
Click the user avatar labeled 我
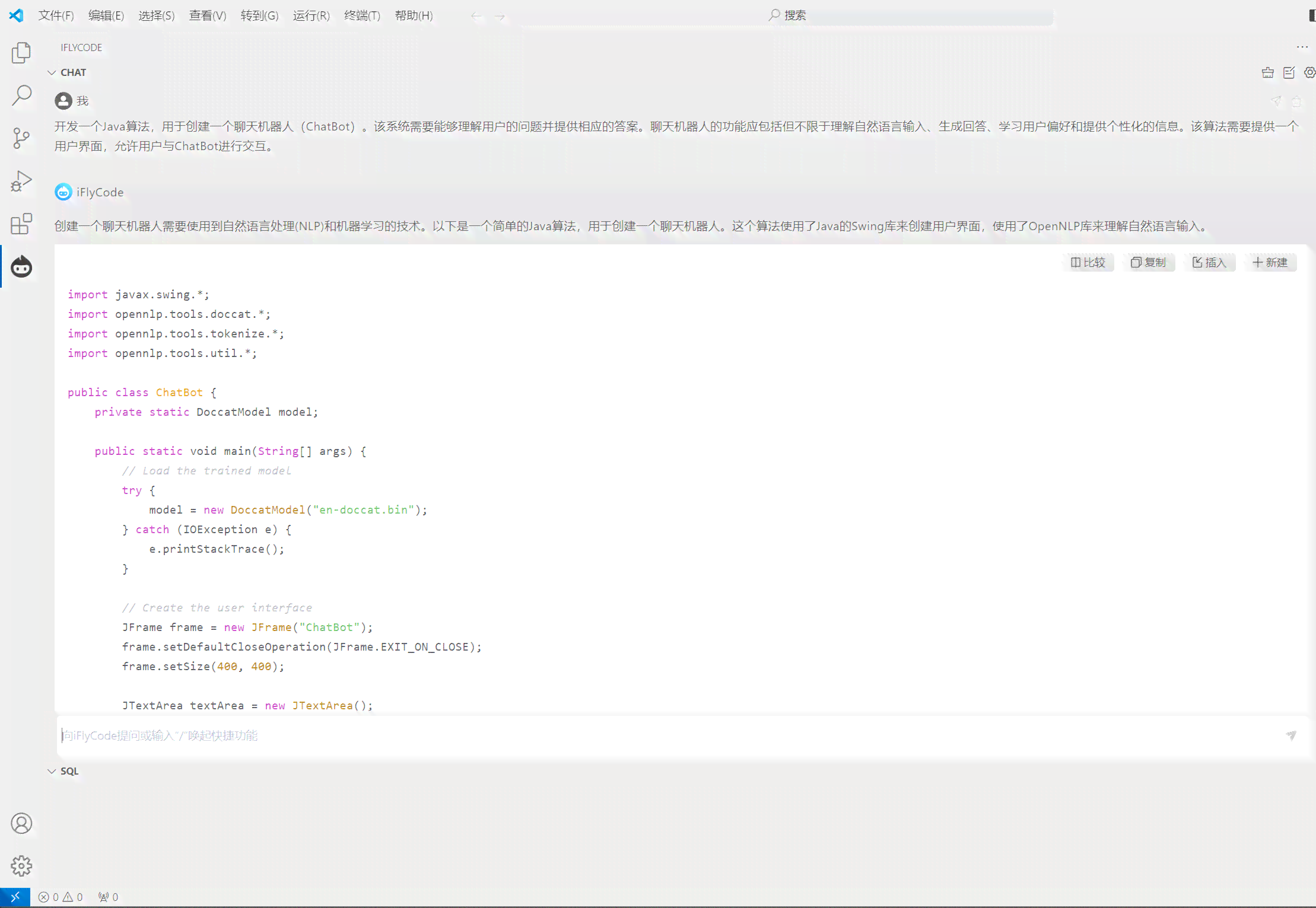tap(63, 101)
